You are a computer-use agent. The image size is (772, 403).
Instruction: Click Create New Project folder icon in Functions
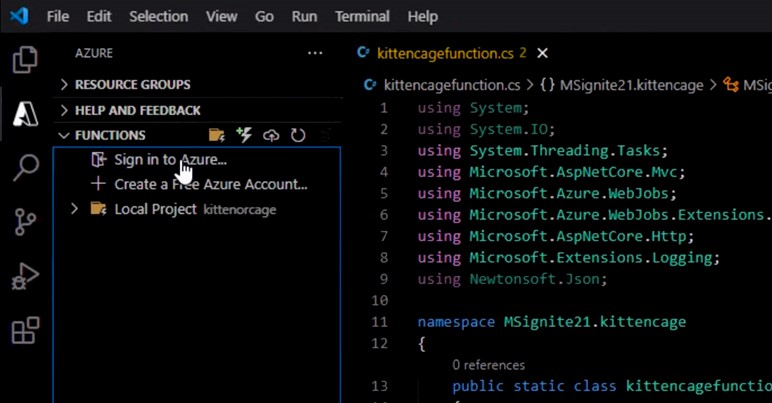[x=217, y=135]
